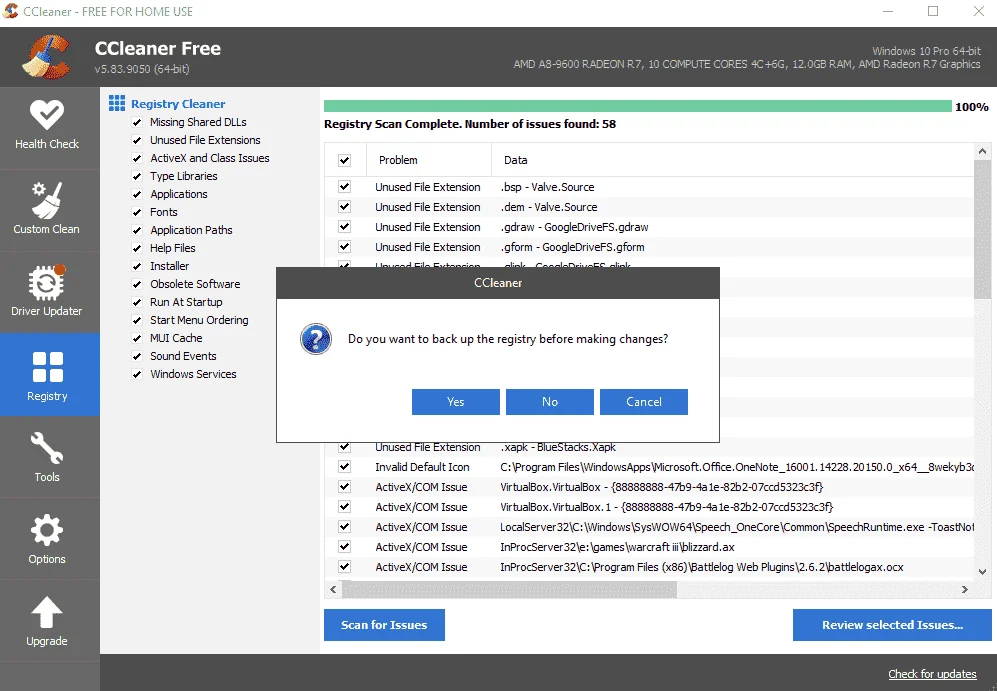Image resolution: width=997 pixels, height=691 pixels.
Task: Toggle the select-all checkbox in results header
Action: click(345, 160)
